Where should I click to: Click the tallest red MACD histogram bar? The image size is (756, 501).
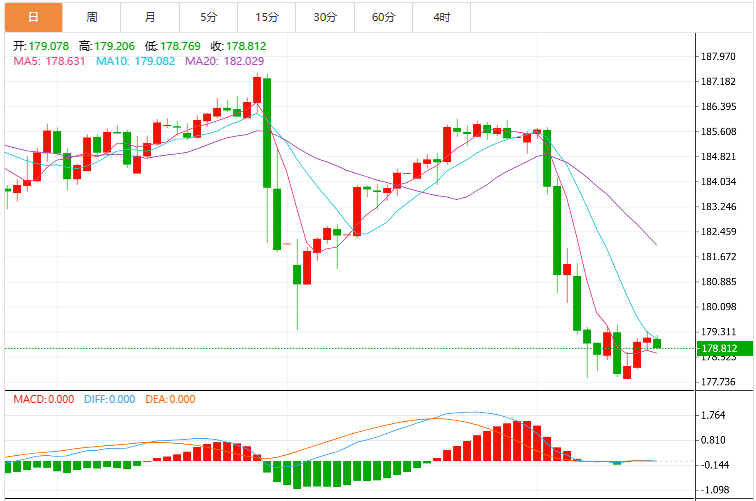[x=517, y=441]
